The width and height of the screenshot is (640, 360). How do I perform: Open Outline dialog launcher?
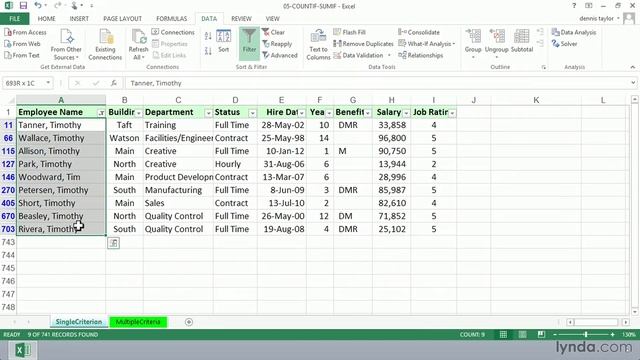pos(544,67)
